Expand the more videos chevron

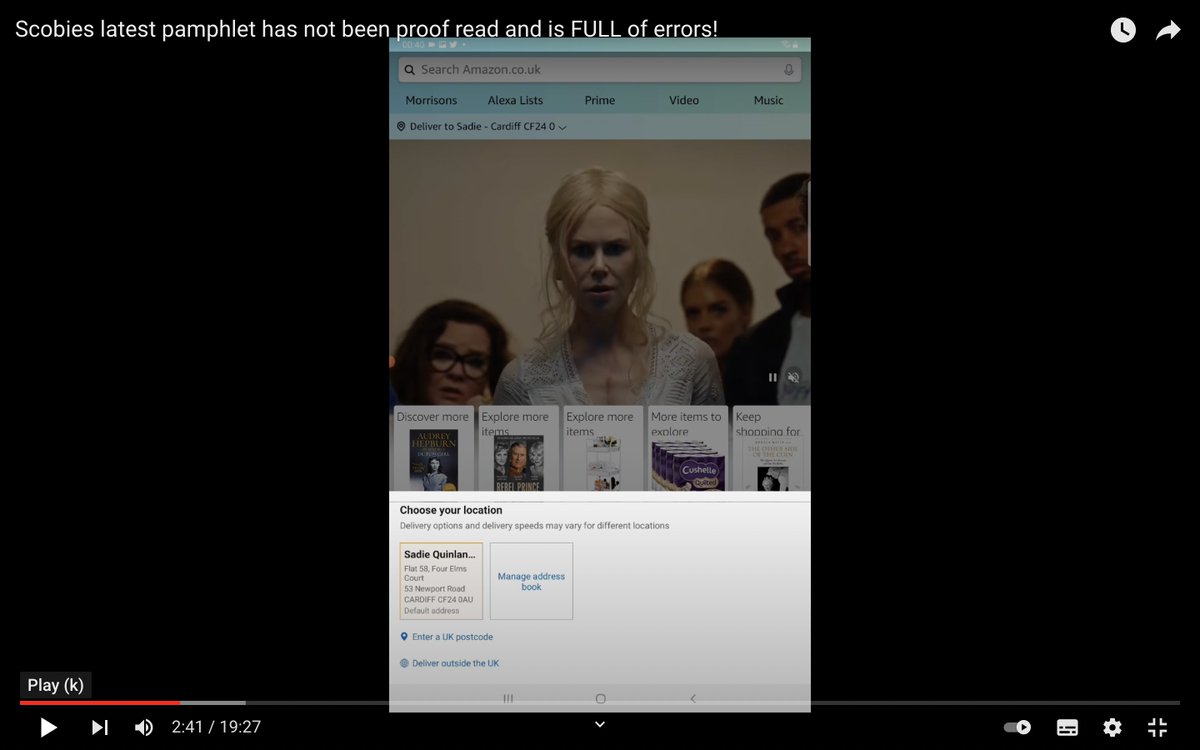coord(600,725)
